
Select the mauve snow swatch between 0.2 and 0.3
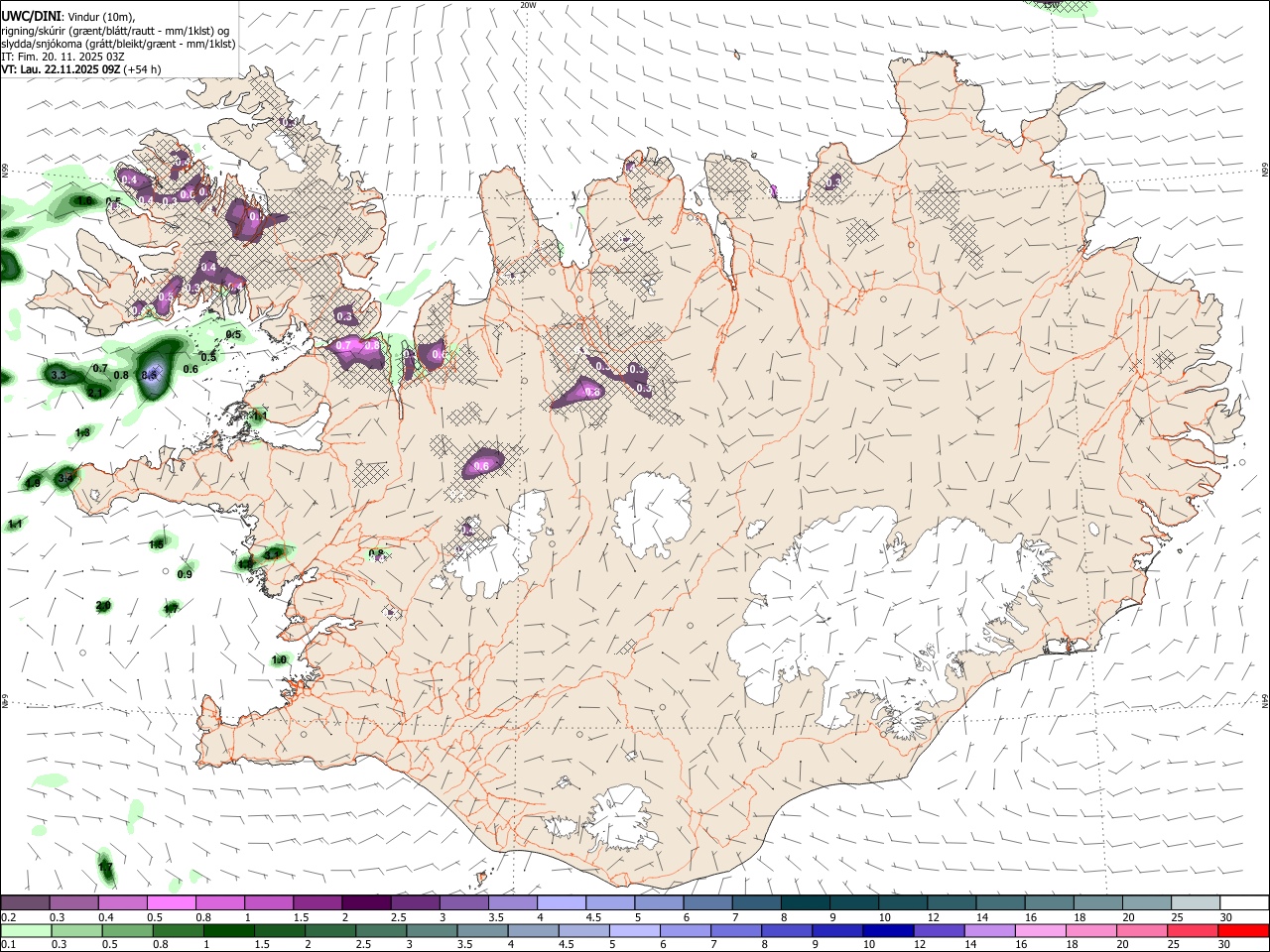(25, 903)
